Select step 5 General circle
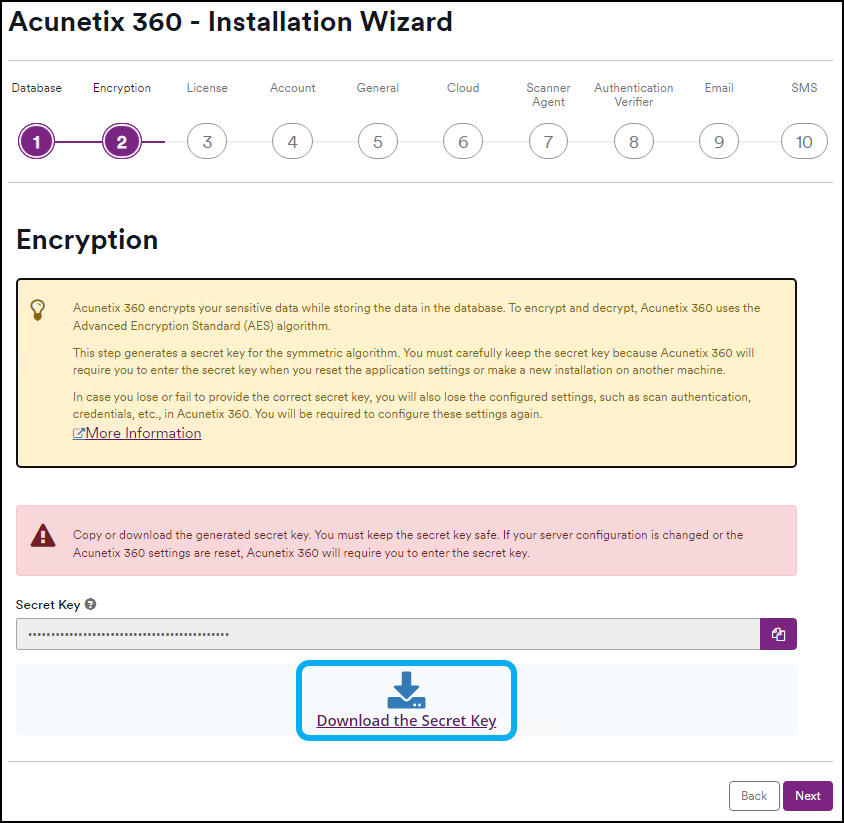The image size is (844, 823). click(378, 142)
